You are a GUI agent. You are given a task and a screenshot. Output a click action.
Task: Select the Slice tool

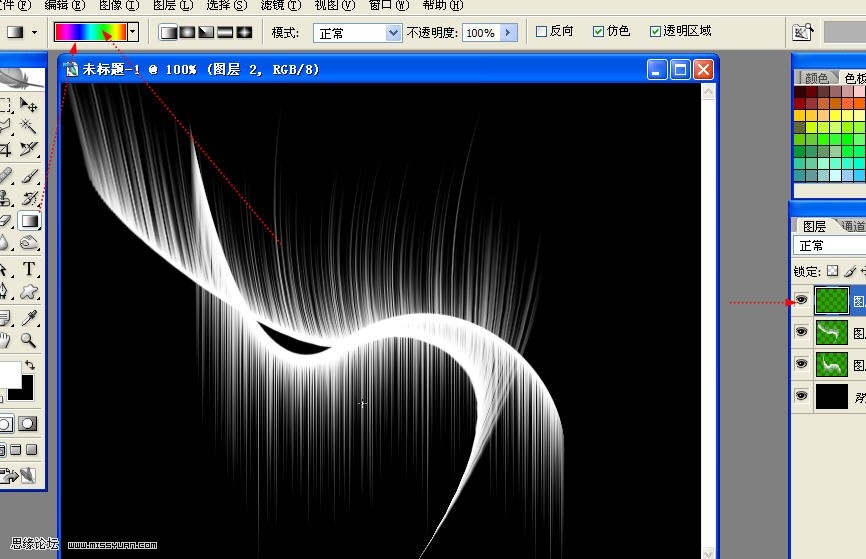tap(28, 149)
